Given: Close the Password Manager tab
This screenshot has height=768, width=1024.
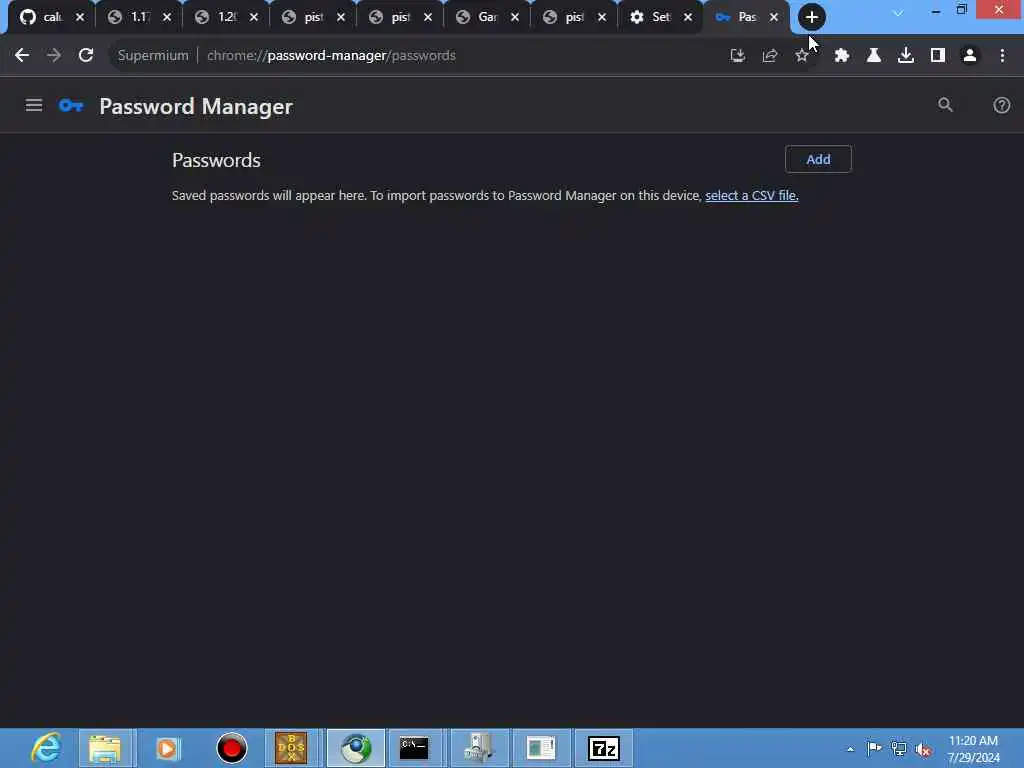Looking at the screenshot, I should [x=774, y=17].
